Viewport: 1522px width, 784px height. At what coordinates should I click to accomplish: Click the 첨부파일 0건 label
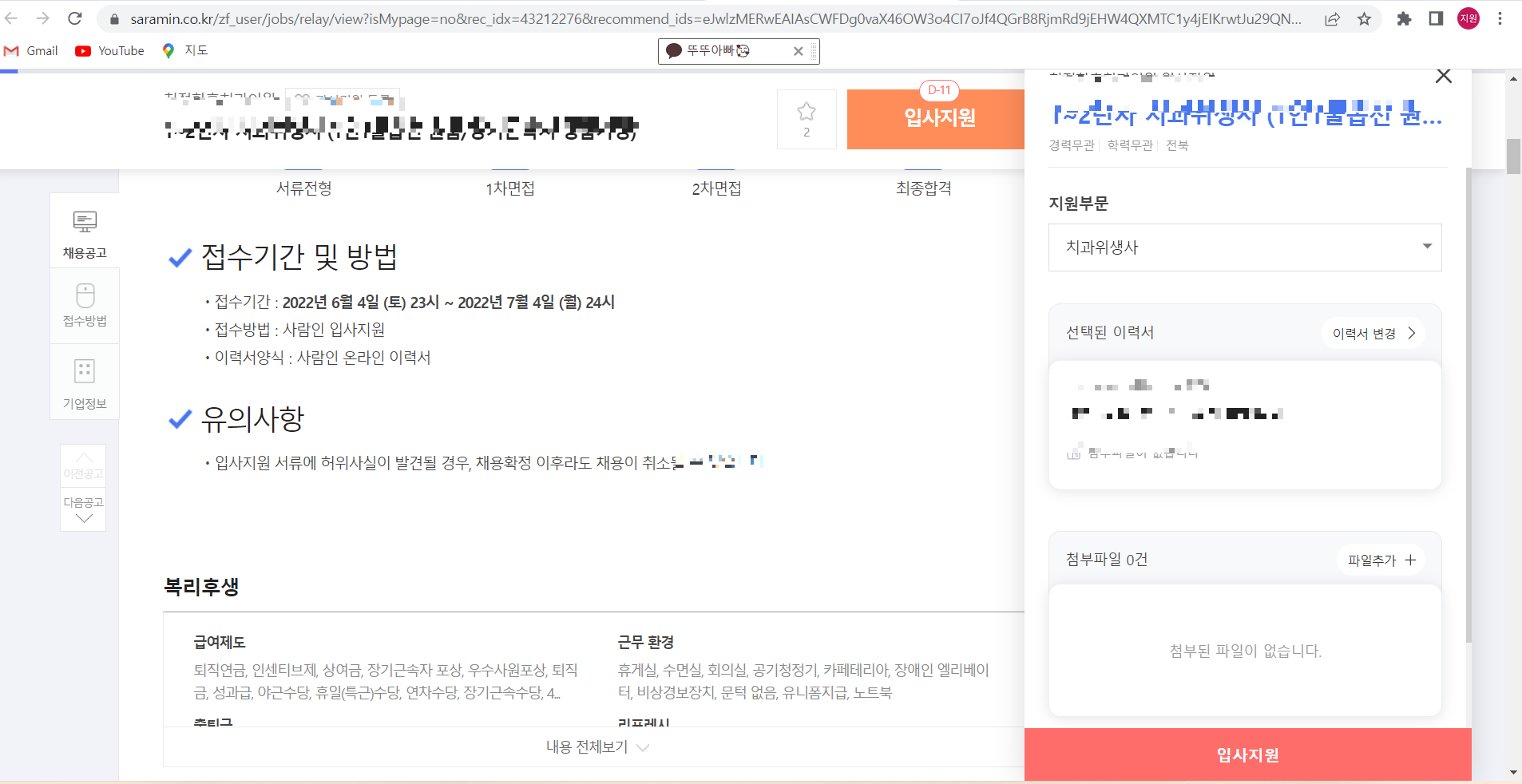[1107, 560]
